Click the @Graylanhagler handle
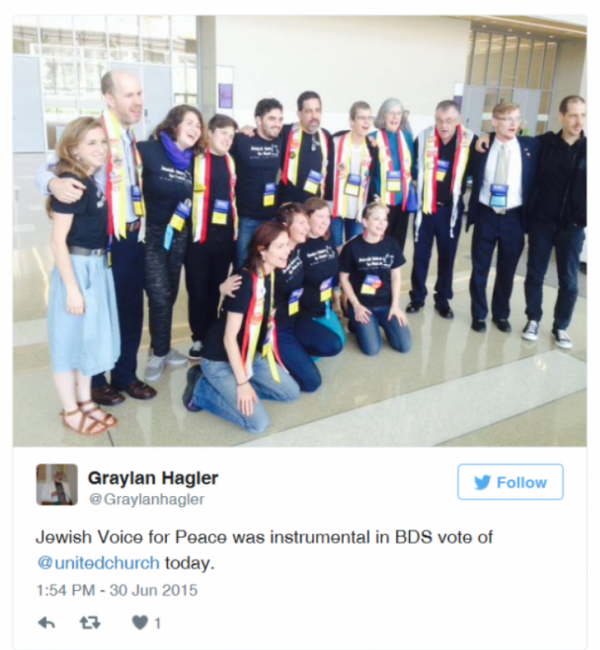 pyautogui.click(x=146, y=499)
